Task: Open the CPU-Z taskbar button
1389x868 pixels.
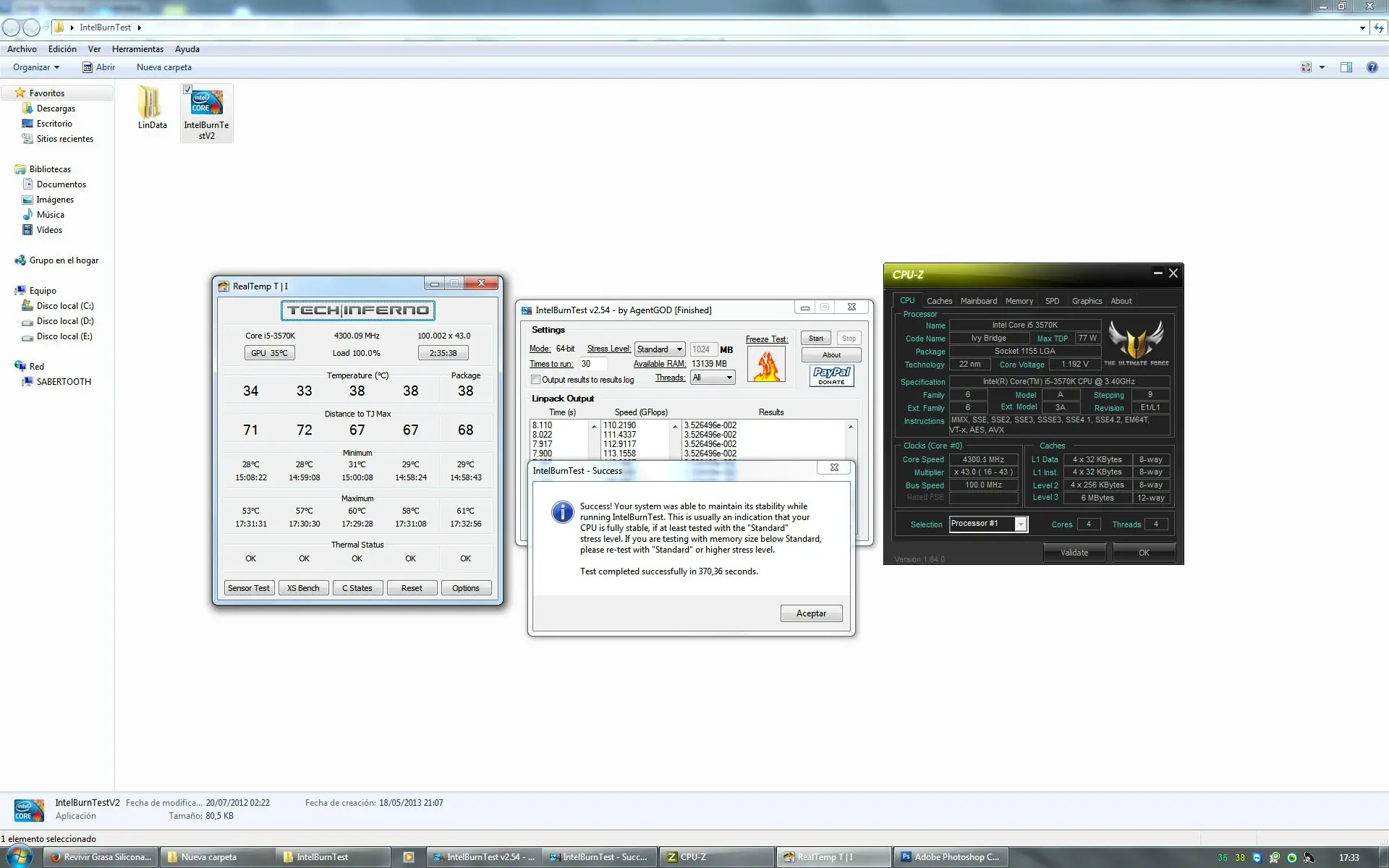Action: [718, 857]
